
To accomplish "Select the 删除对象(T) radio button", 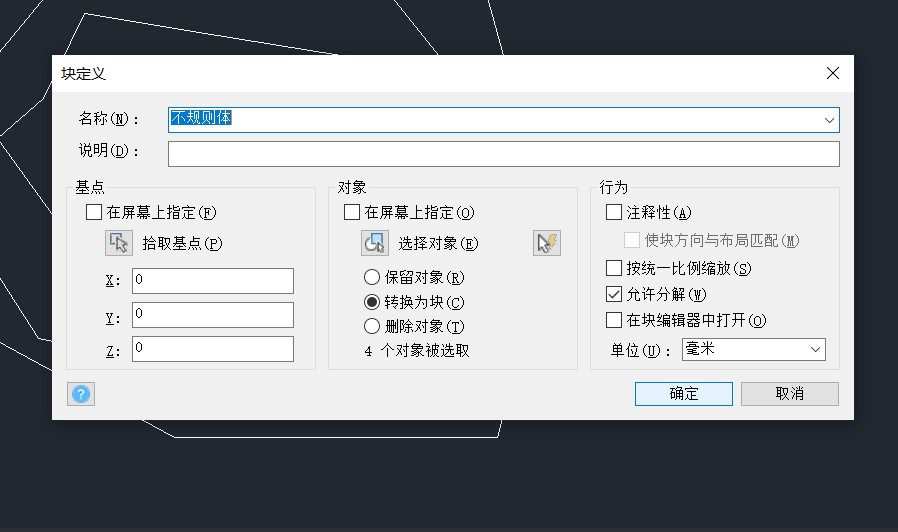I will [372, 326].
